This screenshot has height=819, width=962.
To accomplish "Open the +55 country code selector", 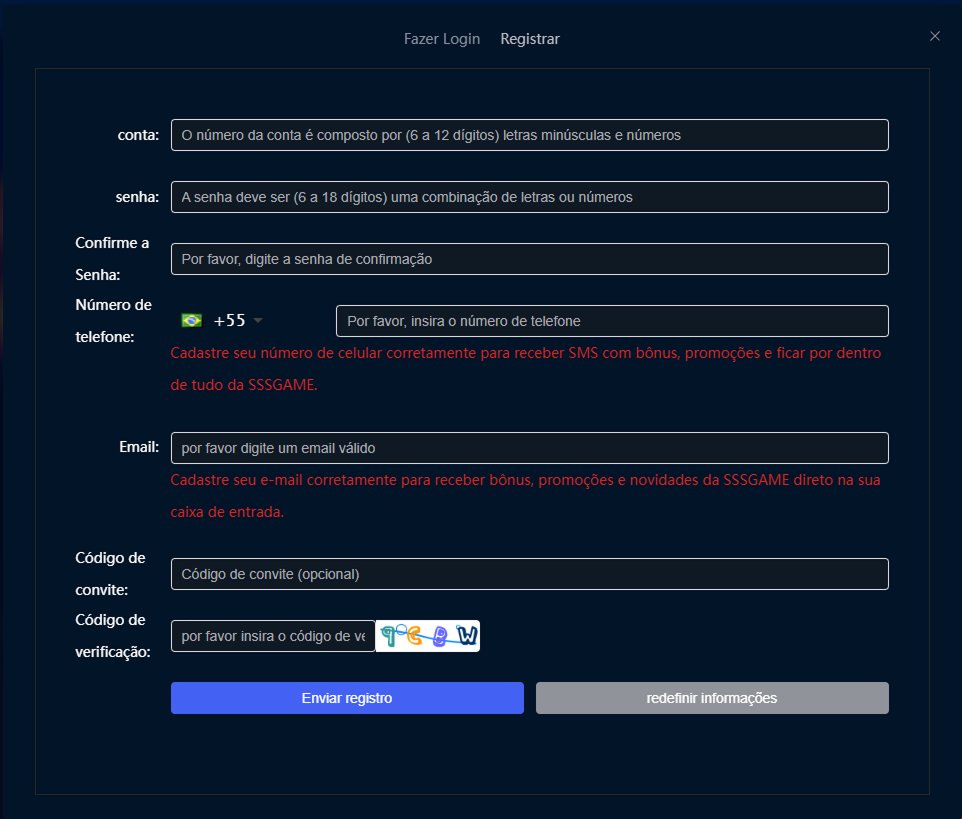I will 229,321.
